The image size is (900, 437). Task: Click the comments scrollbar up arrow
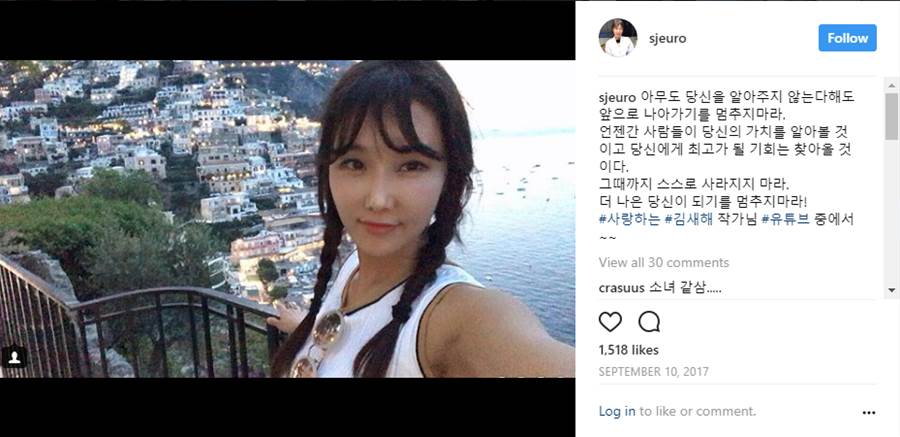(x=891, y=85)
